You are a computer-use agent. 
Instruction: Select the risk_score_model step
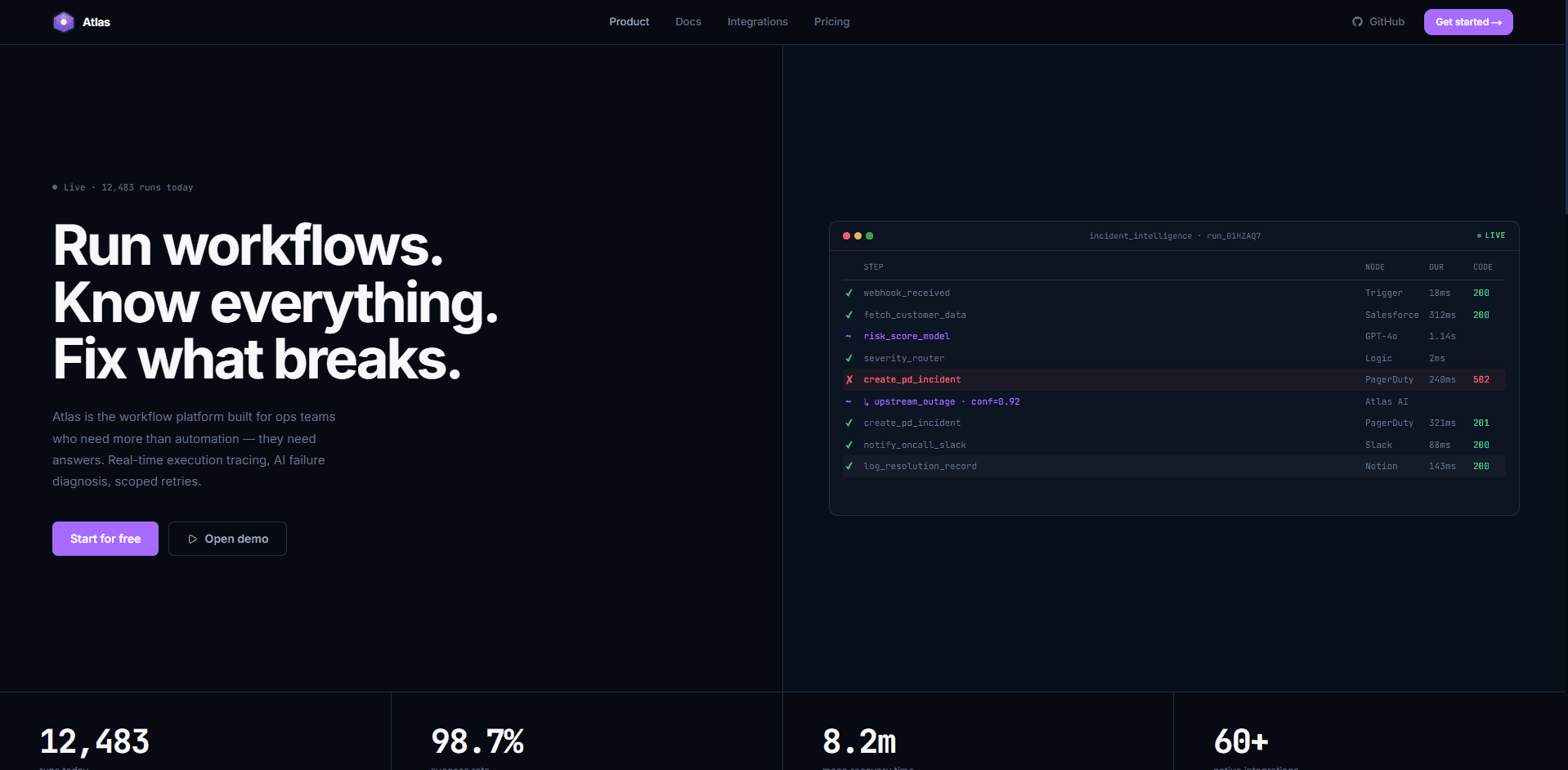click(x=907, y=337)
